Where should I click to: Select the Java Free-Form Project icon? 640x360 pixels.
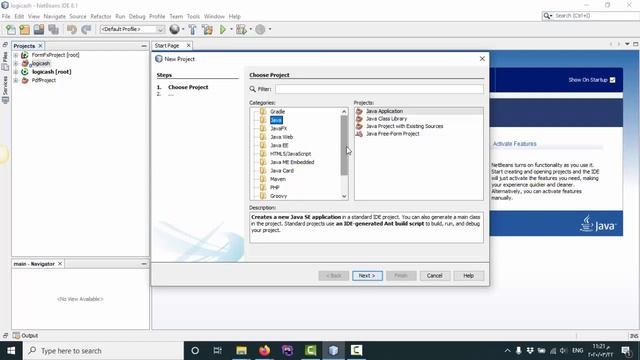[x=359, y=134]
